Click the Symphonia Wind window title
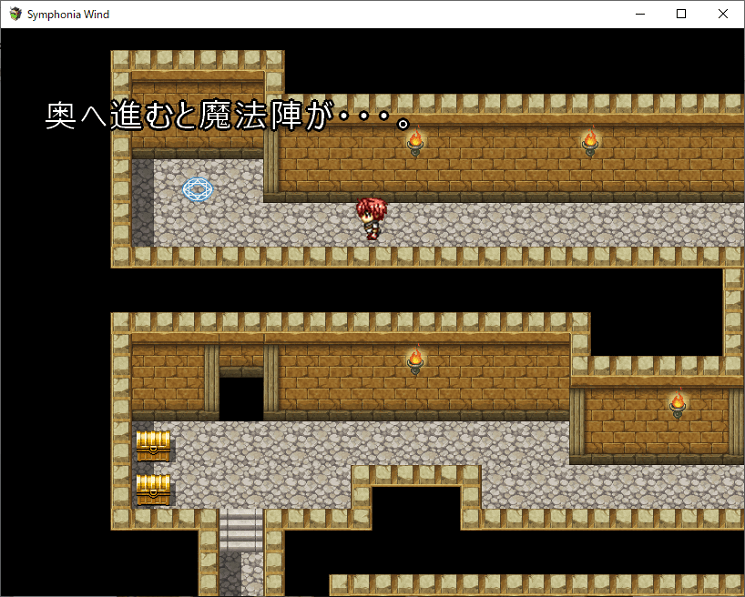 click(68, 14)
